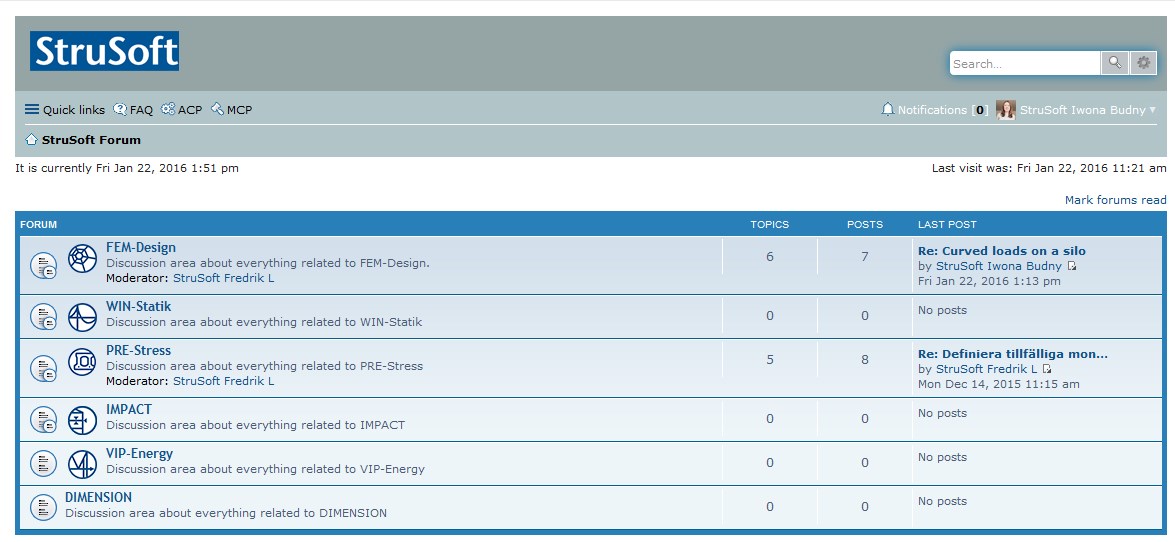Click the date Fri Jan 22, 2016 1:13 pm

pyautogui.click(x=989, y=281)
